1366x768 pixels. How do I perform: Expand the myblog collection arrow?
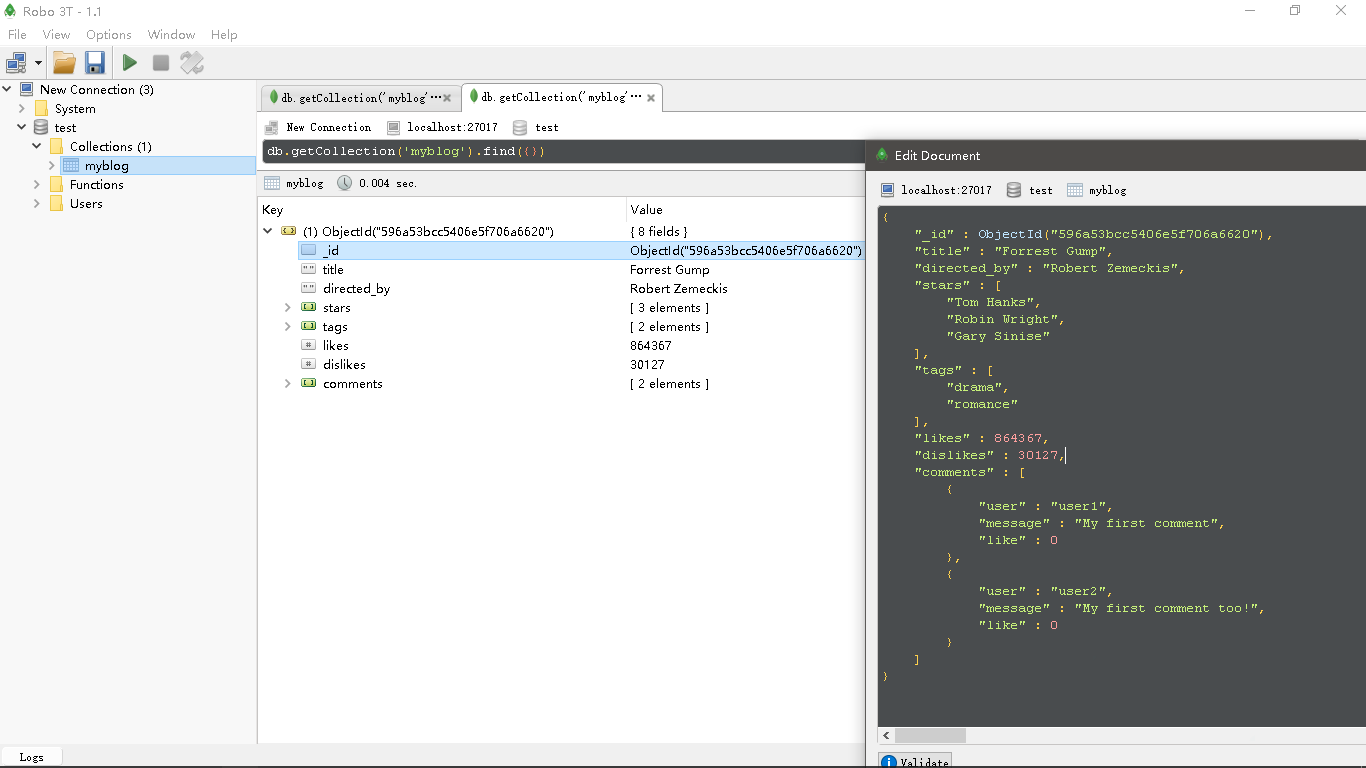click(52, 165)
